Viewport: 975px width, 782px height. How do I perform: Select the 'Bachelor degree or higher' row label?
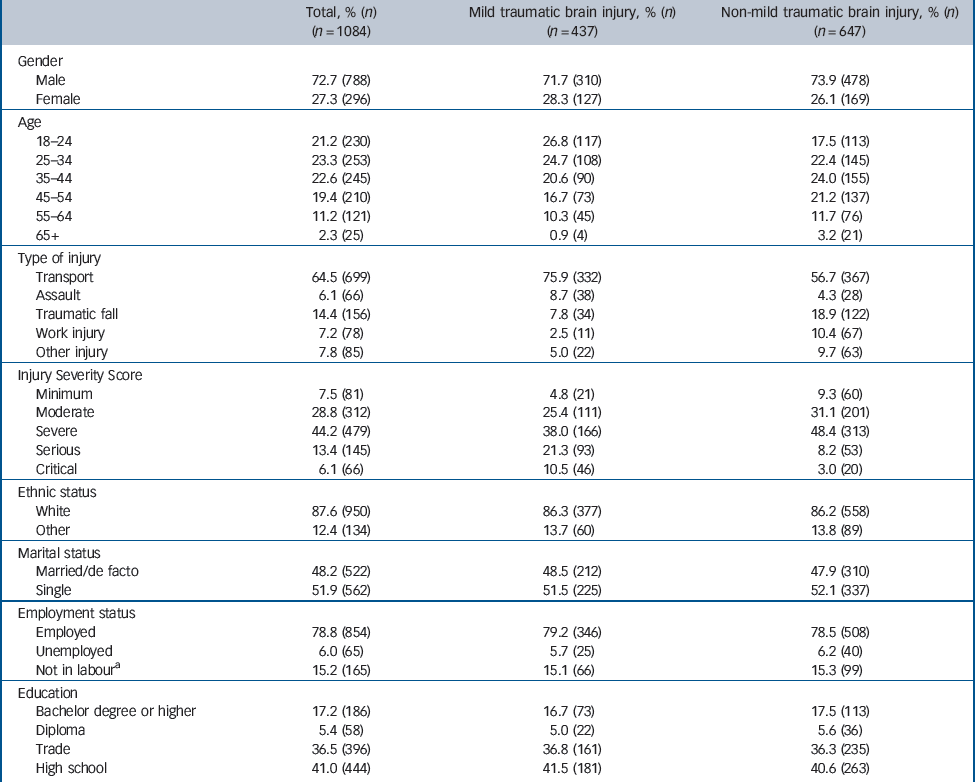point(116,711)
